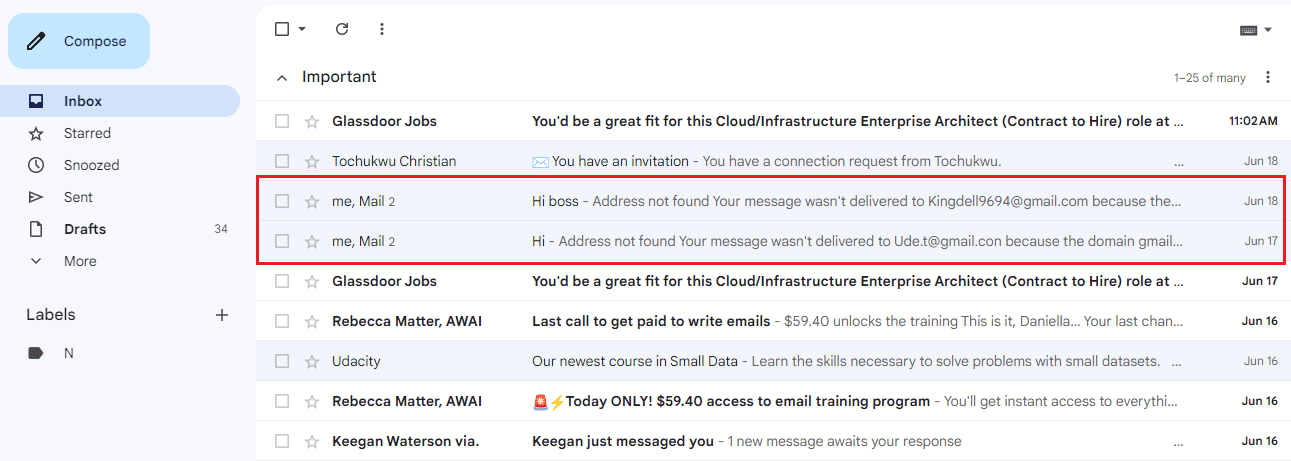Collapse the Important section chevron
The height and width of the screenshot is (461, 1291).
[x=282, y=77]
